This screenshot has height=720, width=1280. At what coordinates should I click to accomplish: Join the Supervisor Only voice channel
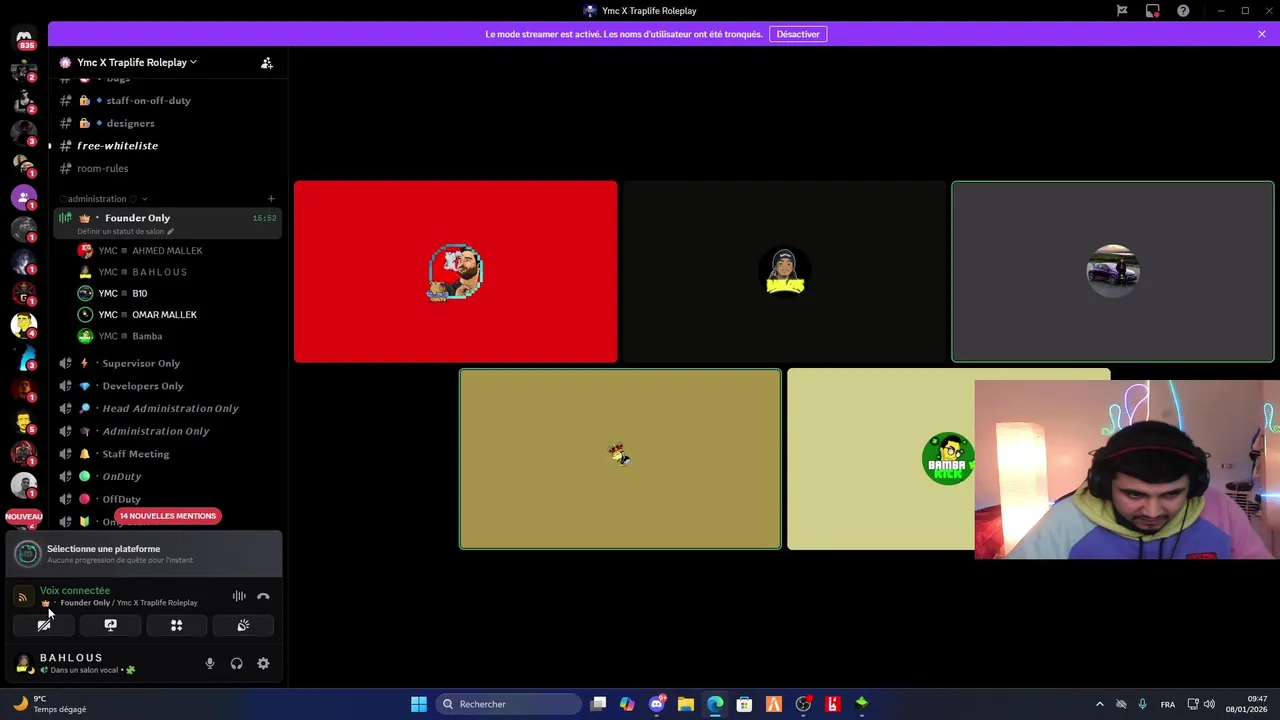165,363
